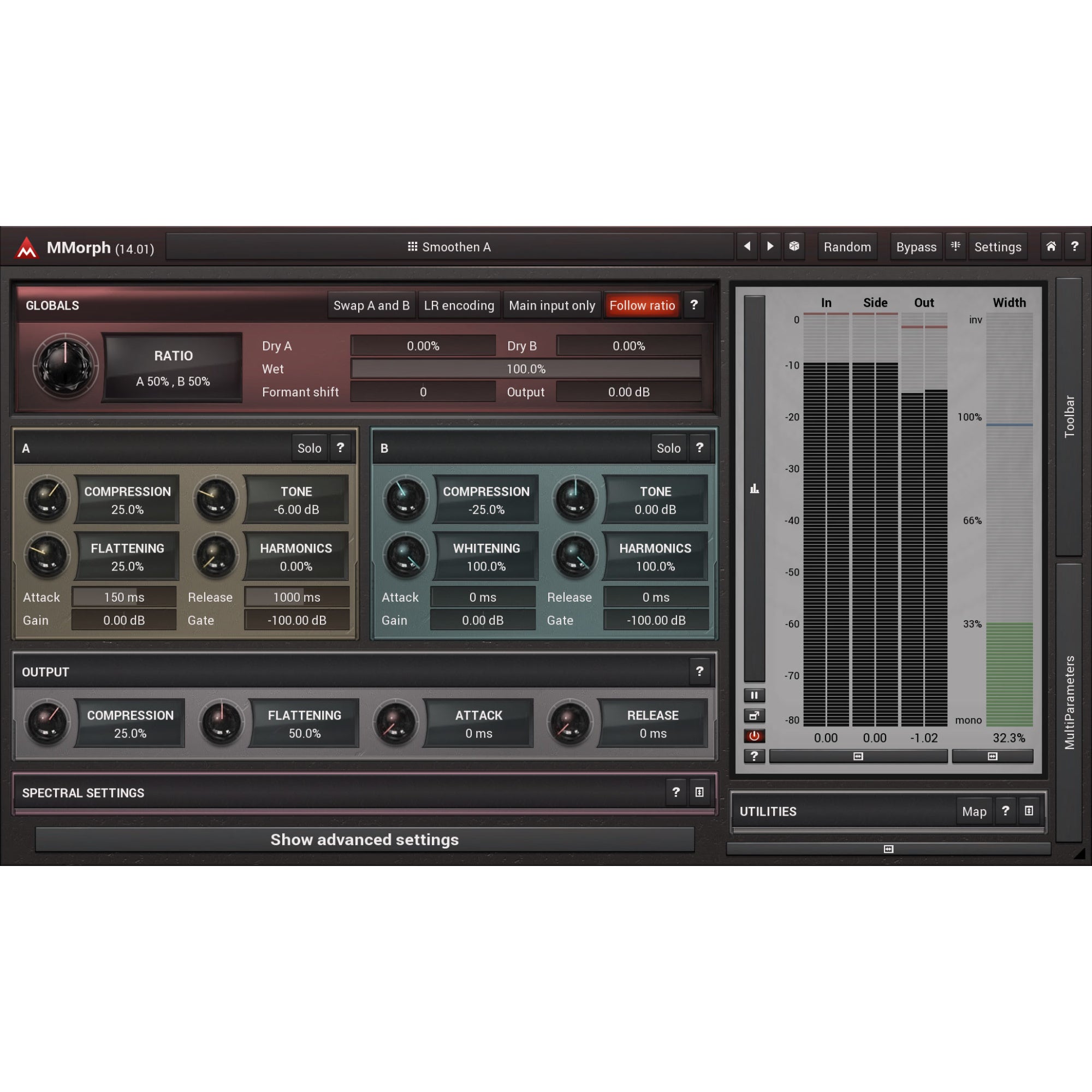This screenshot has width=1092, height=1092.
Task: Solo input A
Action: 309,448
